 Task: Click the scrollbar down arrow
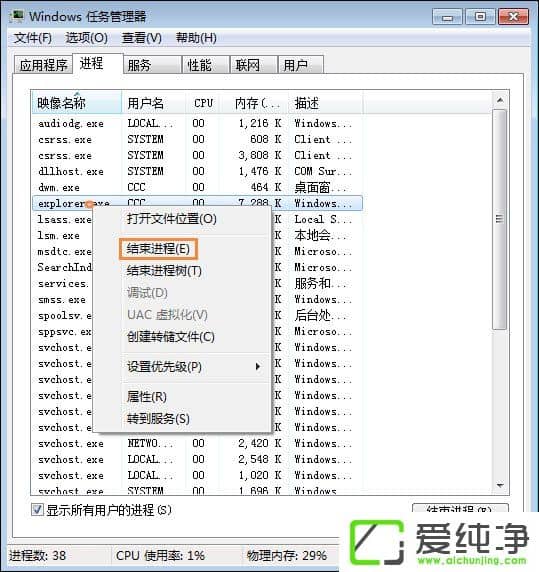point(500,485)
